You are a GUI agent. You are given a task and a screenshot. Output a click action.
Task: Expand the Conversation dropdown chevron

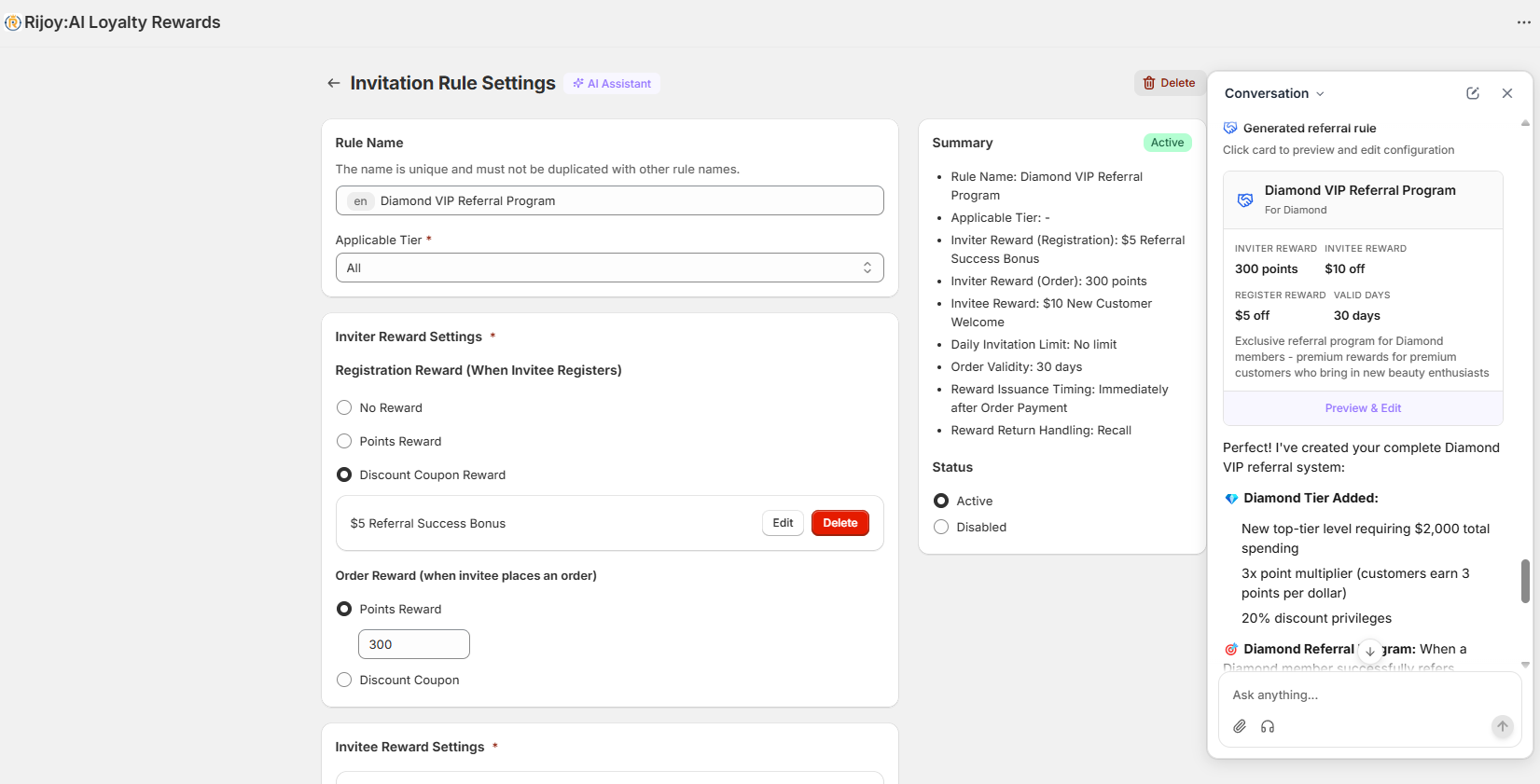click(1320, 94)
